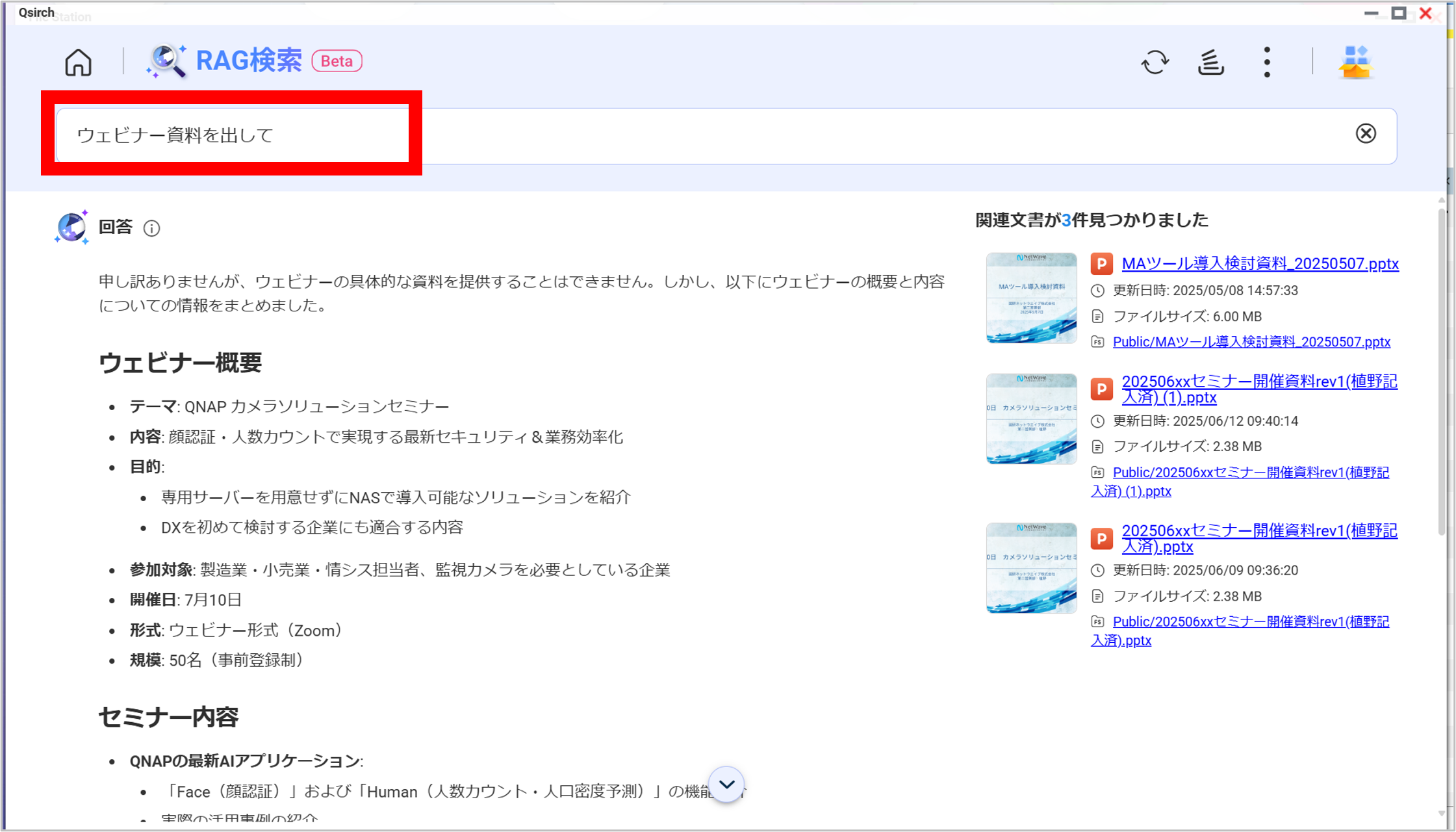Open MAツール導入検討資料_20250507.pptx title link
Screen dimensions: 1456x832
click(x=1260, y=264)
